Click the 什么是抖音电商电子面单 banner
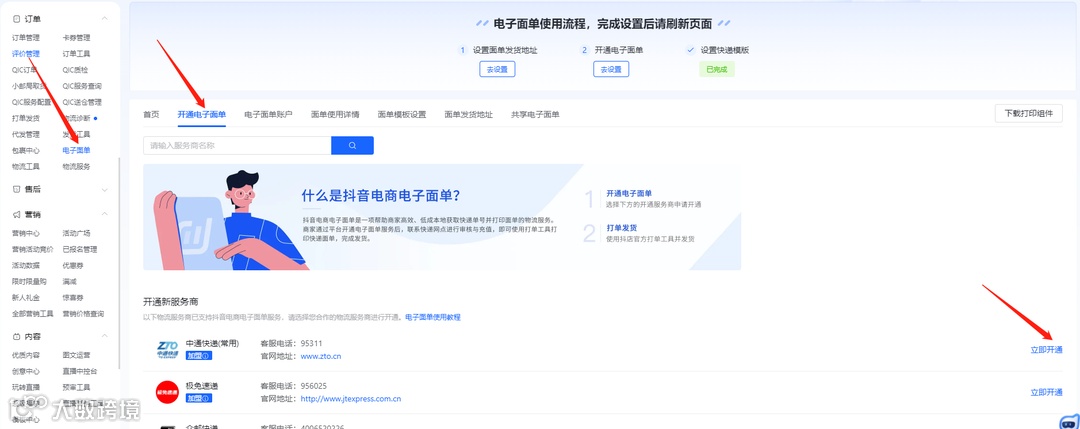 coord(442,217)
